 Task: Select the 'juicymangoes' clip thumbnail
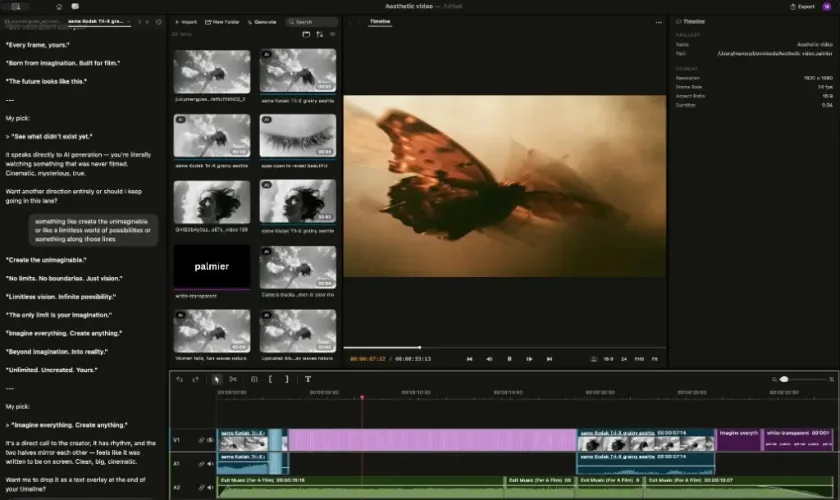[212, 72]
